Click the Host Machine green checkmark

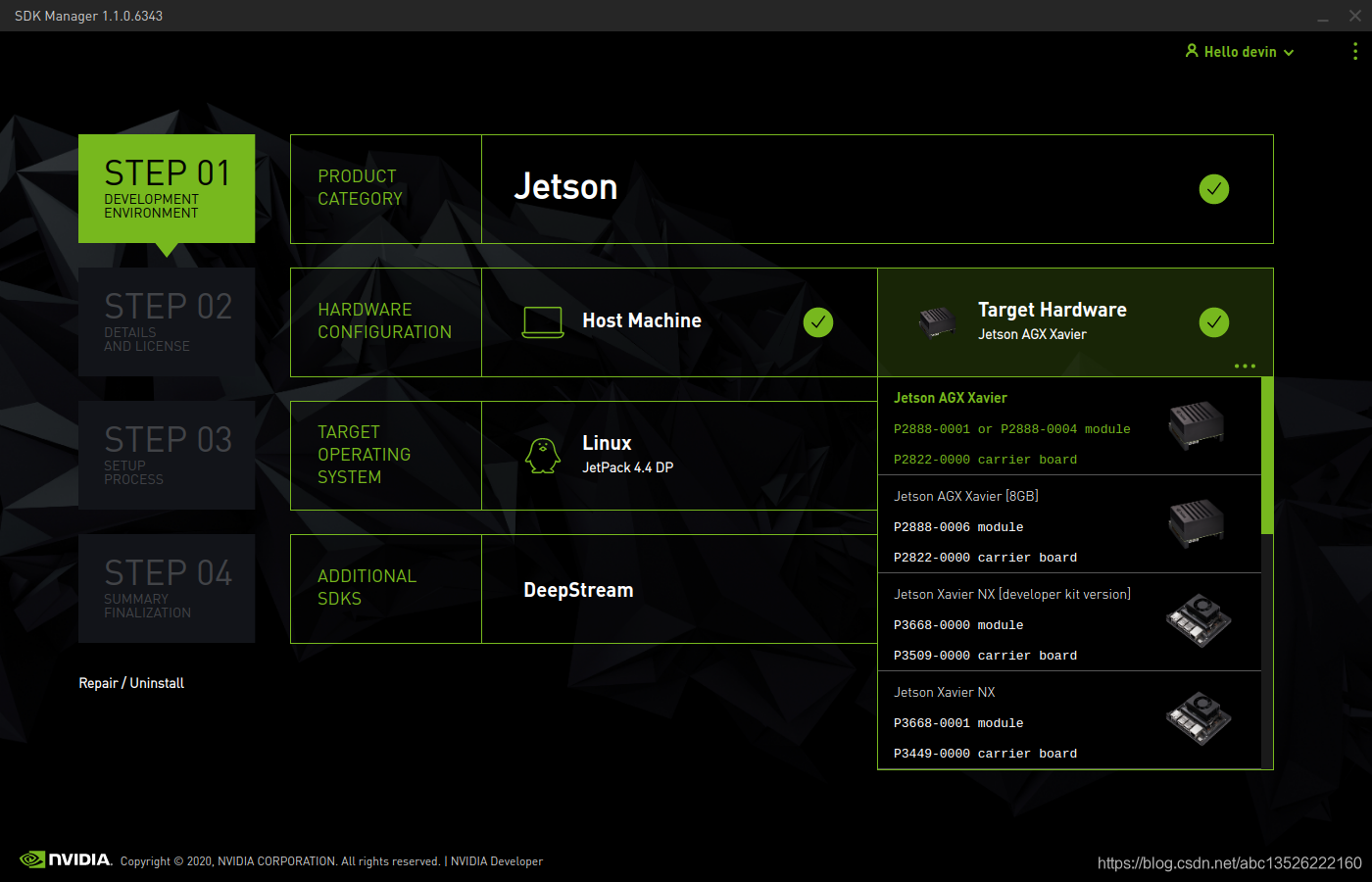818,322
